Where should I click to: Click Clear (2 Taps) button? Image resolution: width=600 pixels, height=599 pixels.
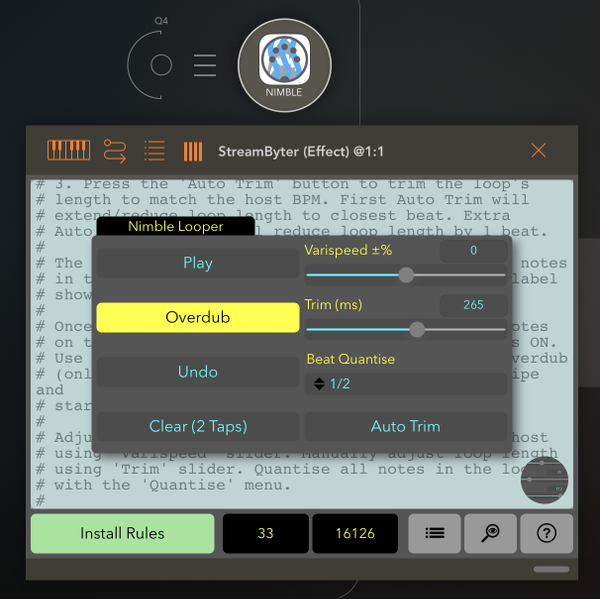point(198,426)
